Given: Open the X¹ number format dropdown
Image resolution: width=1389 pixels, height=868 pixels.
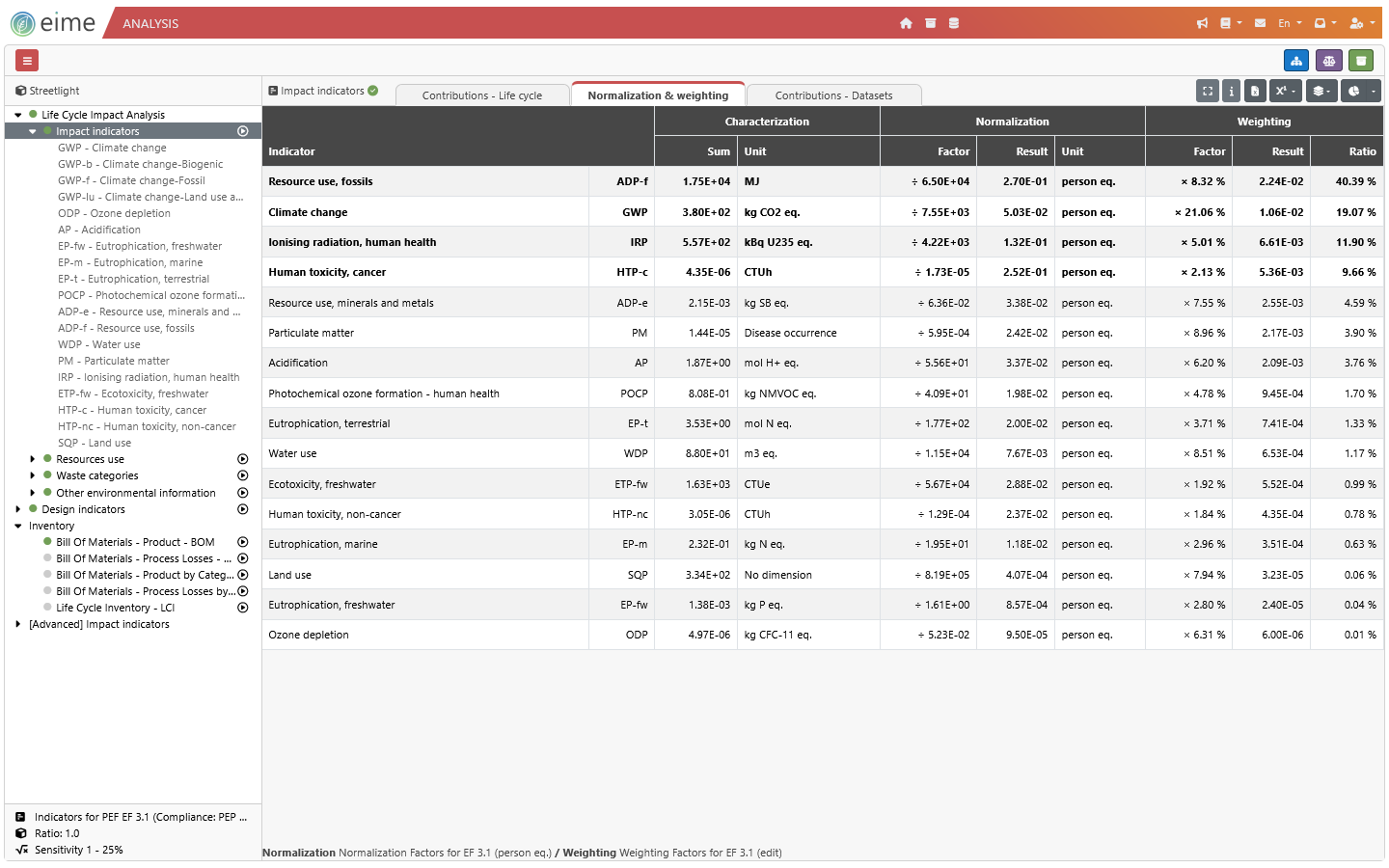Looking at the screenshot, I should 1286,91.
